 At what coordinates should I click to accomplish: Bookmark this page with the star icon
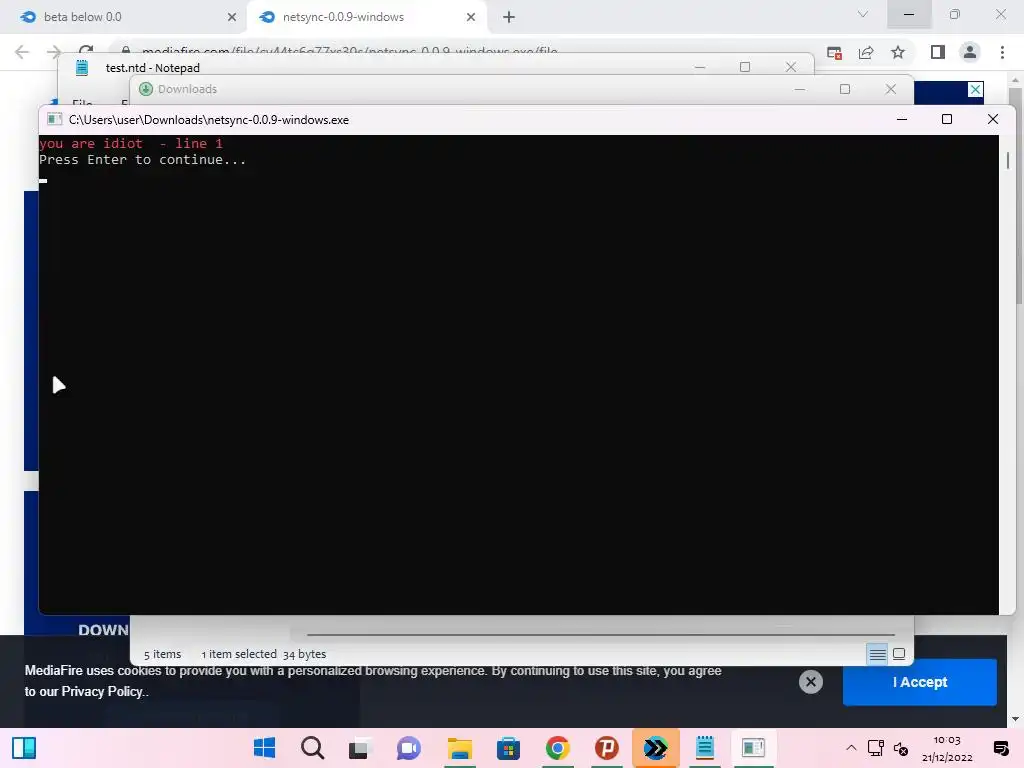[x=898, y=52]
